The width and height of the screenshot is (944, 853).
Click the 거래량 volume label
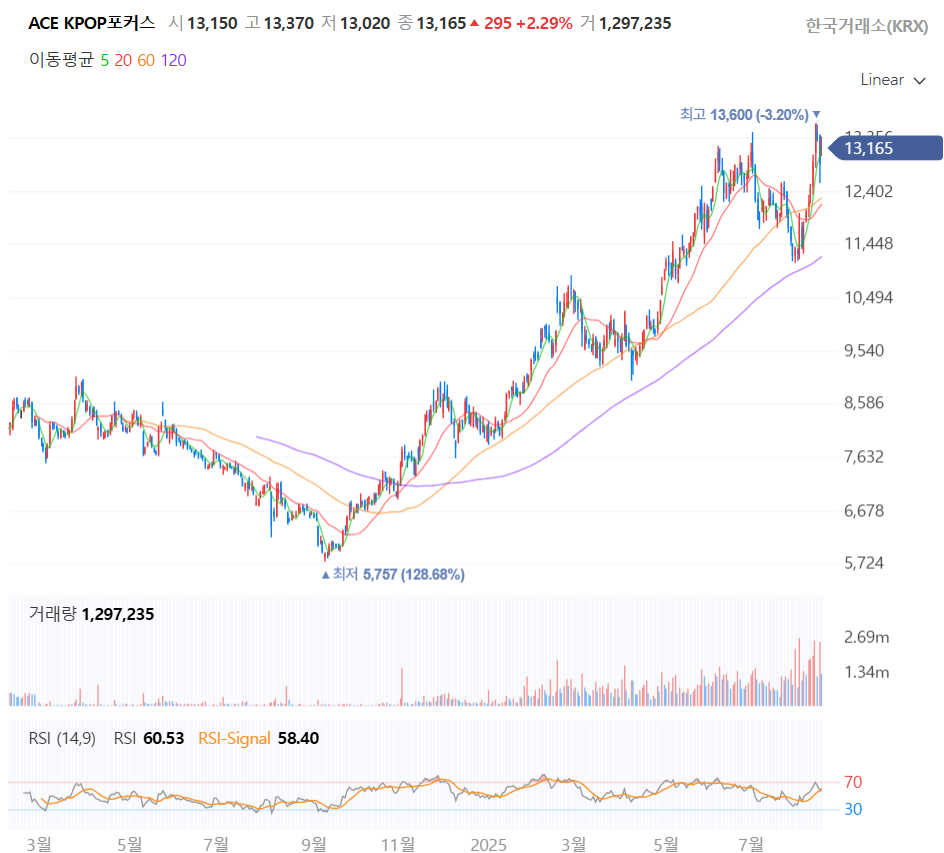[x=53, y=614]
